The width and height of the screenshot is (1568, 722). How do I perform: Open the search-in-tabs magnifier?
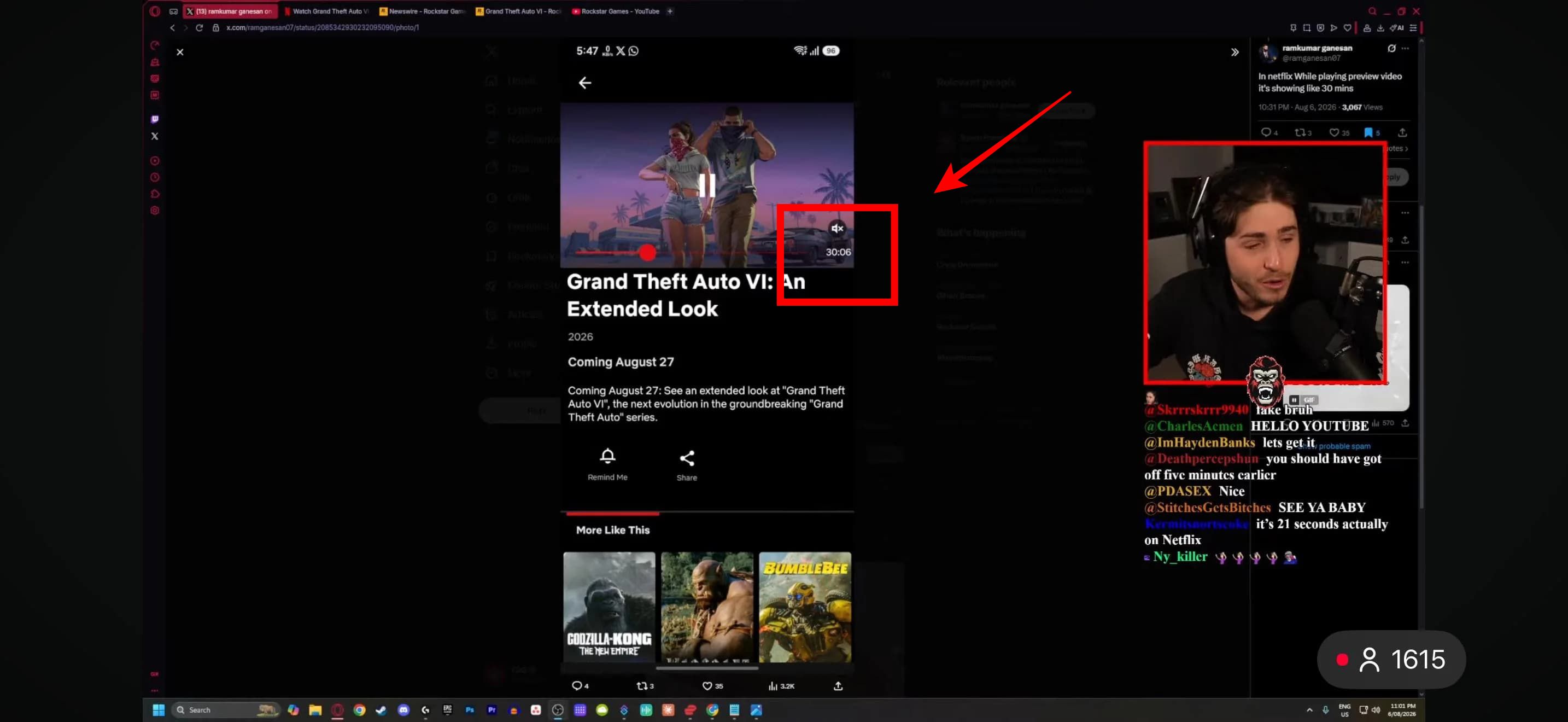click(x=1372, y=11)
